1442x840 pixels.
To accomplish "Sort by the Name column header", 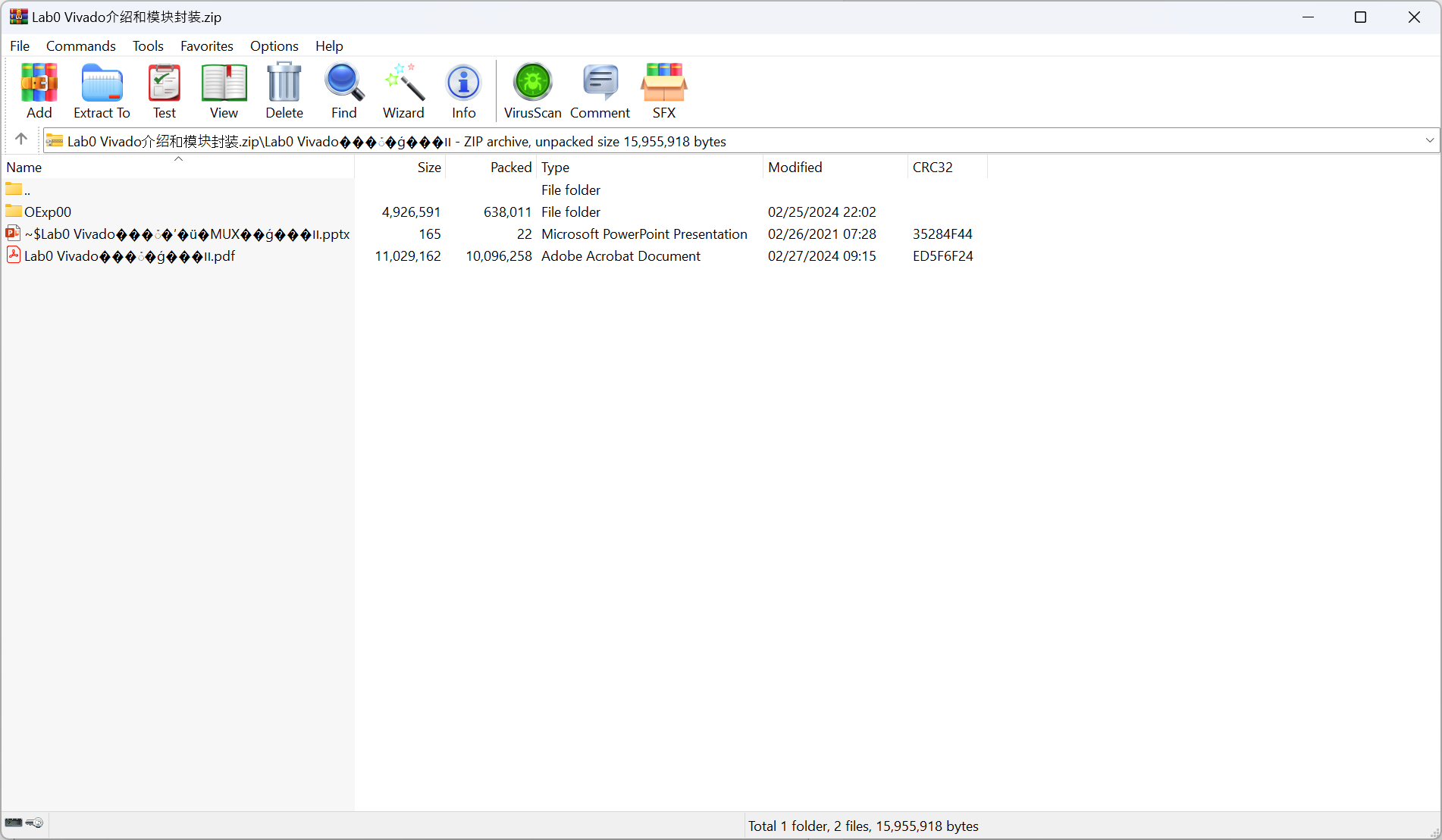I will [x=179, y=168].
